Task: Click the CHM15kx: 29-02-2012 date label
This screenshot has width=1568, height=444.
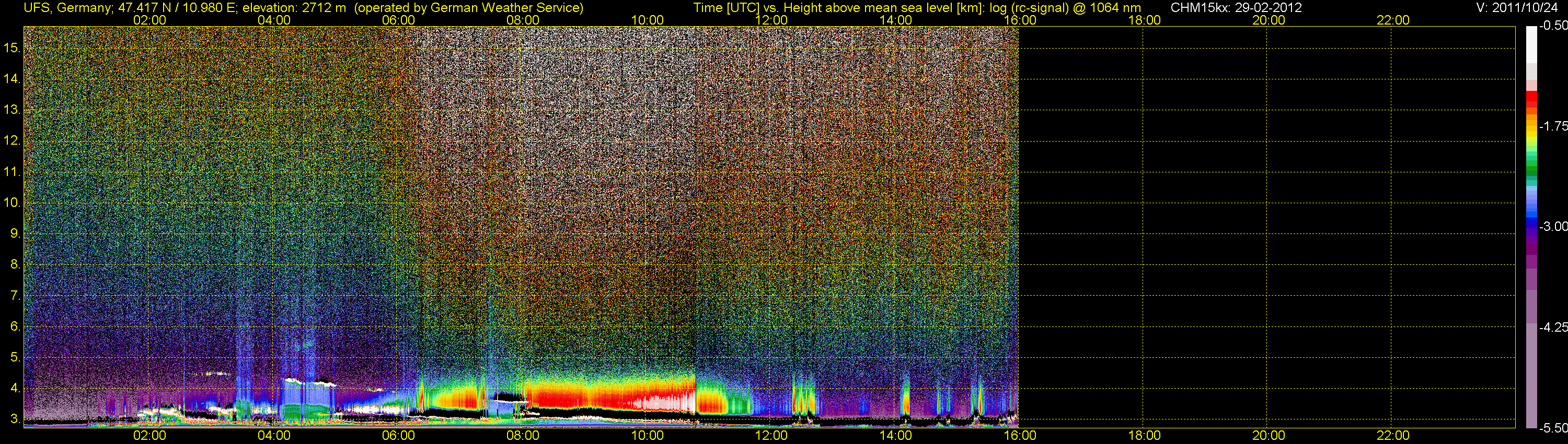Action: click(1236, 7)
